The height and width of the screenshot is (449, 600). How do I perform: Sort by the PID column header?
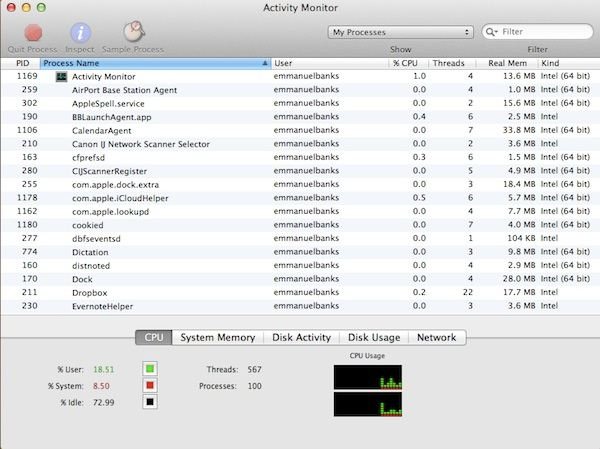coord(22,63)
